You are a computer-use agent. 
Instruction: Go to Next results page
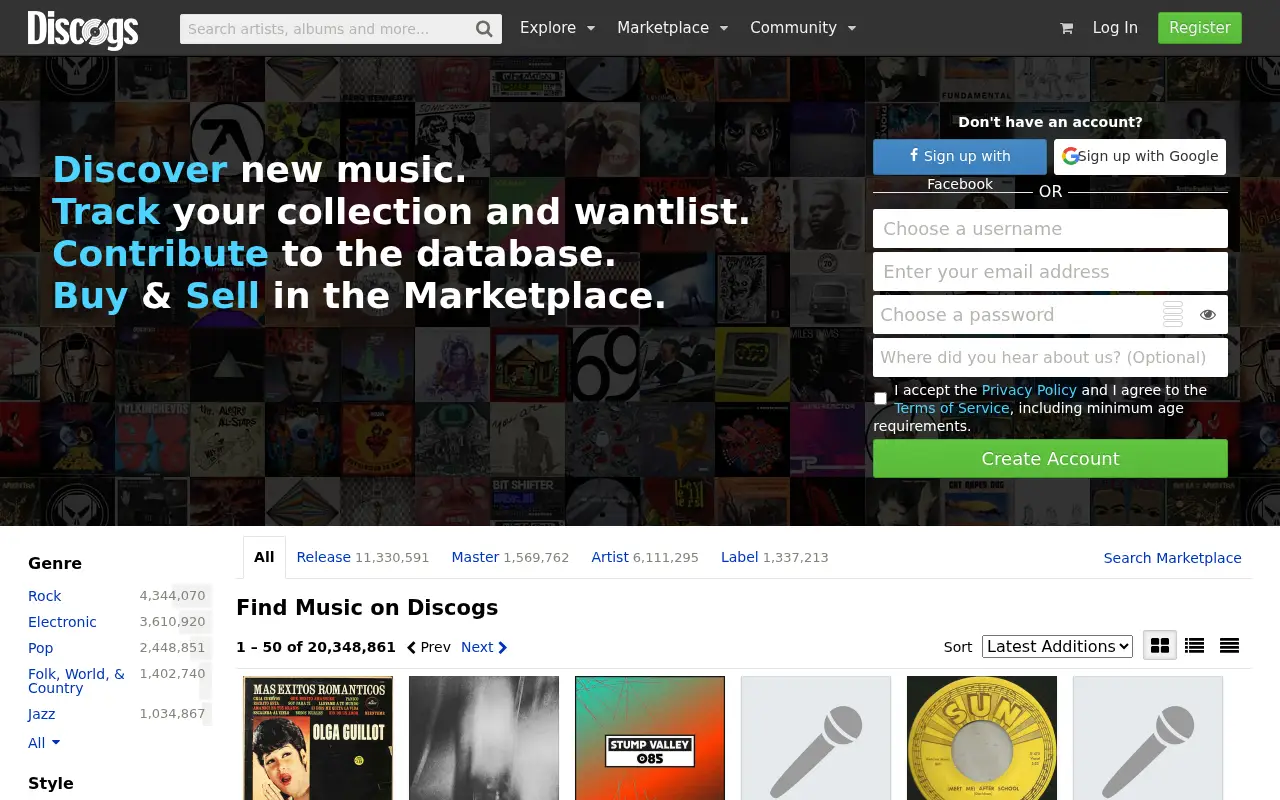(484, 647)
